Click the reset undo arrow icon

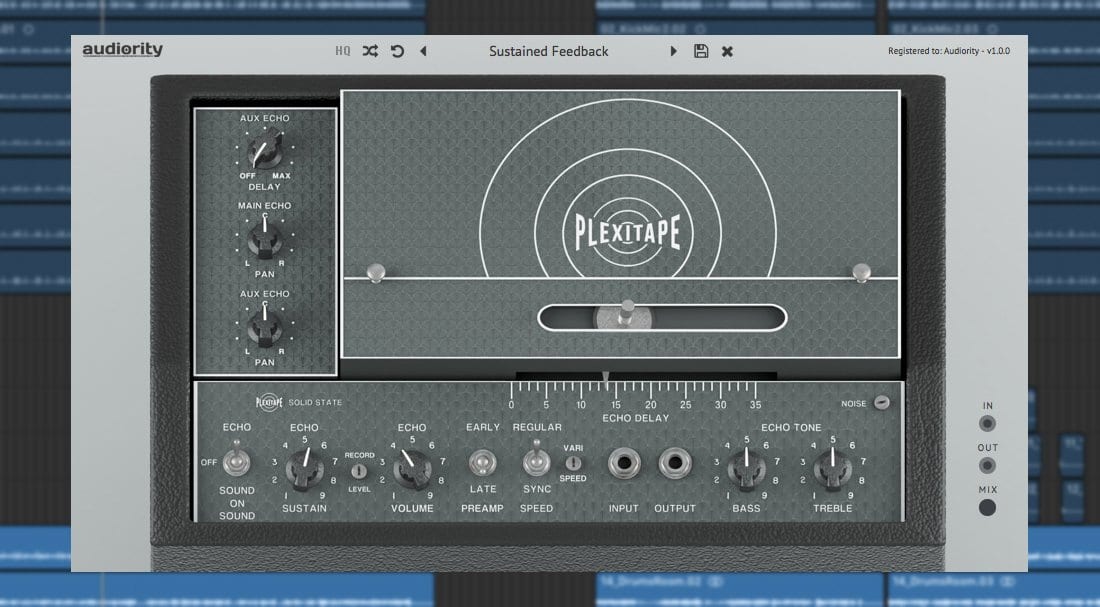pyautogui.click(x=397, y=51)
